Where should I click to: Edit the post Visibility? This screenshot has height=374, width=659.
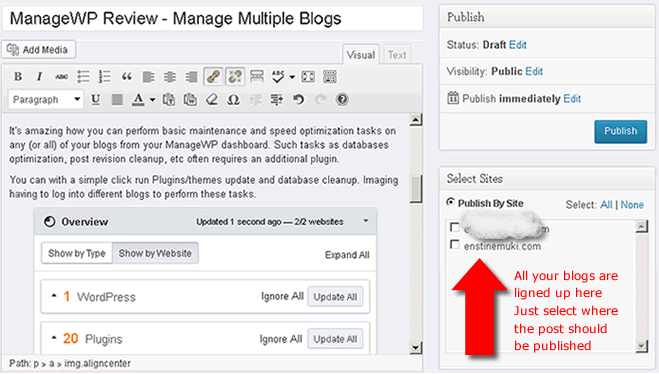point(534,71)
